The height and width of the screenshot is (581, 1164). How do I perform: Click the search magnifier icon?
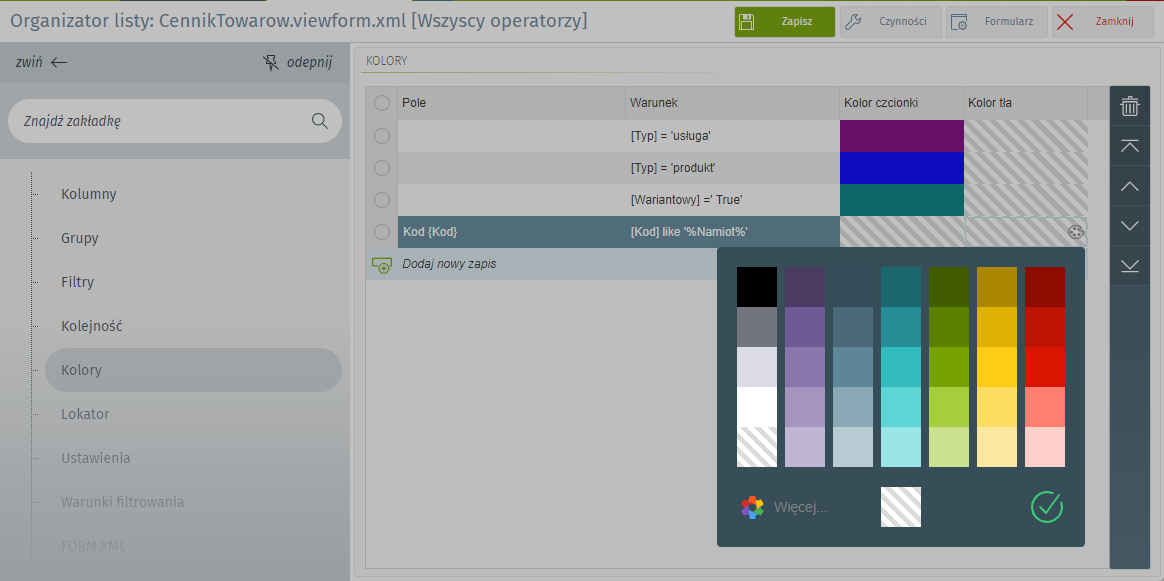point(320,121)
